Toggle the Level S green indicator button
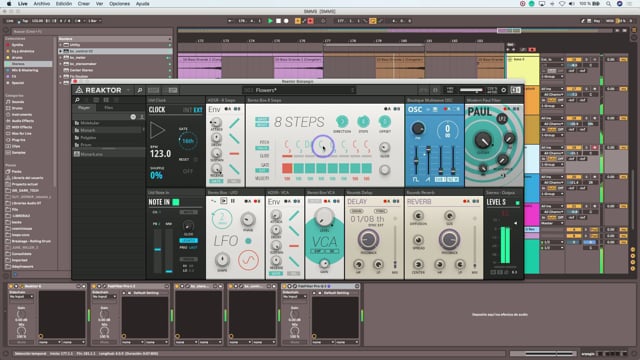The height and width of the screenshot is (360, 640). click(517, 202)
